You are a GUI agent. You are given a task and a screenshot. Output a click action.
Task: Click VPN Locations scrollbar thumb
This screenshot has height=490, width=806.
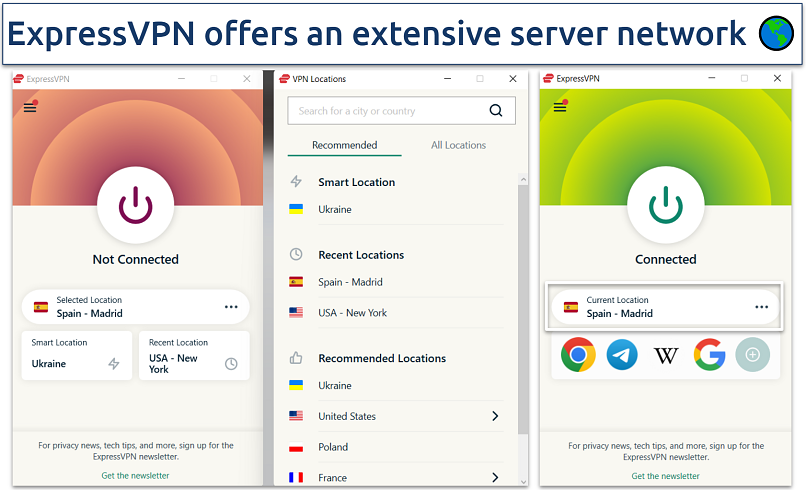pos(523,308)
